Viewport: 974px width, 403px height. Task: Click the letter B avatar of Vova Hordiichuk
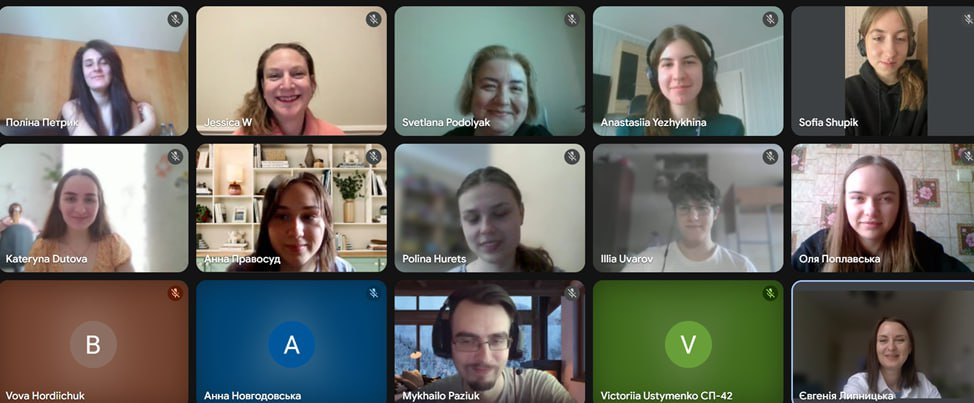(93, 345)
